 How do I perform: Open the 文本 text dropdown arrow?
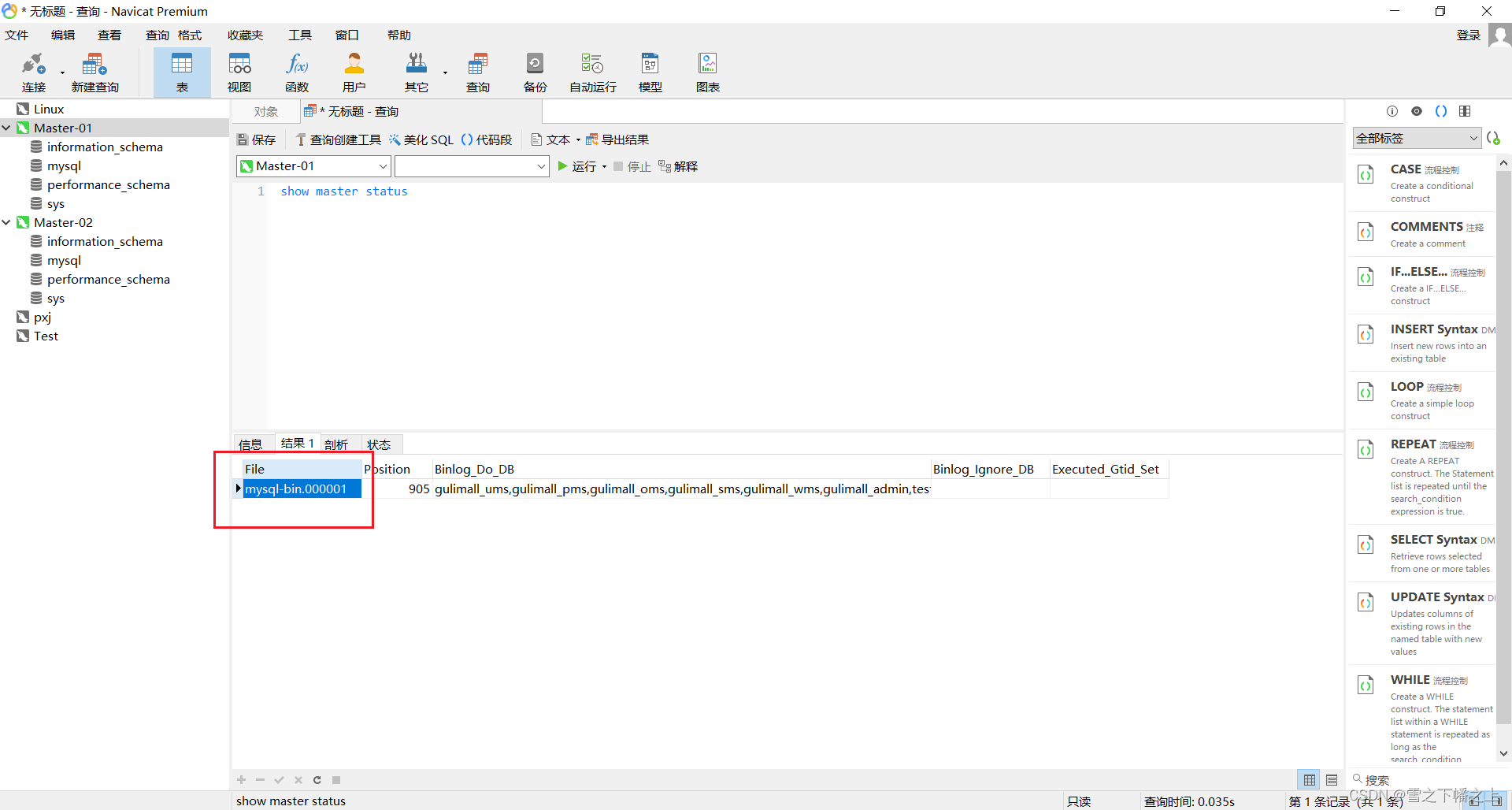point(578,140)
